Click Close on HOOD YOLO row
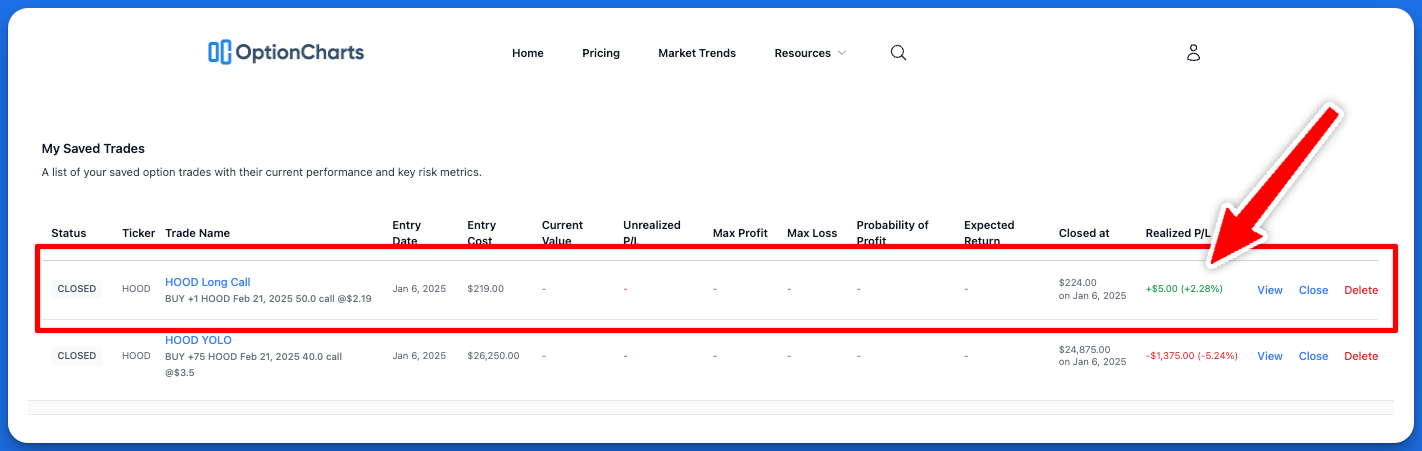 coord(1313,356)
